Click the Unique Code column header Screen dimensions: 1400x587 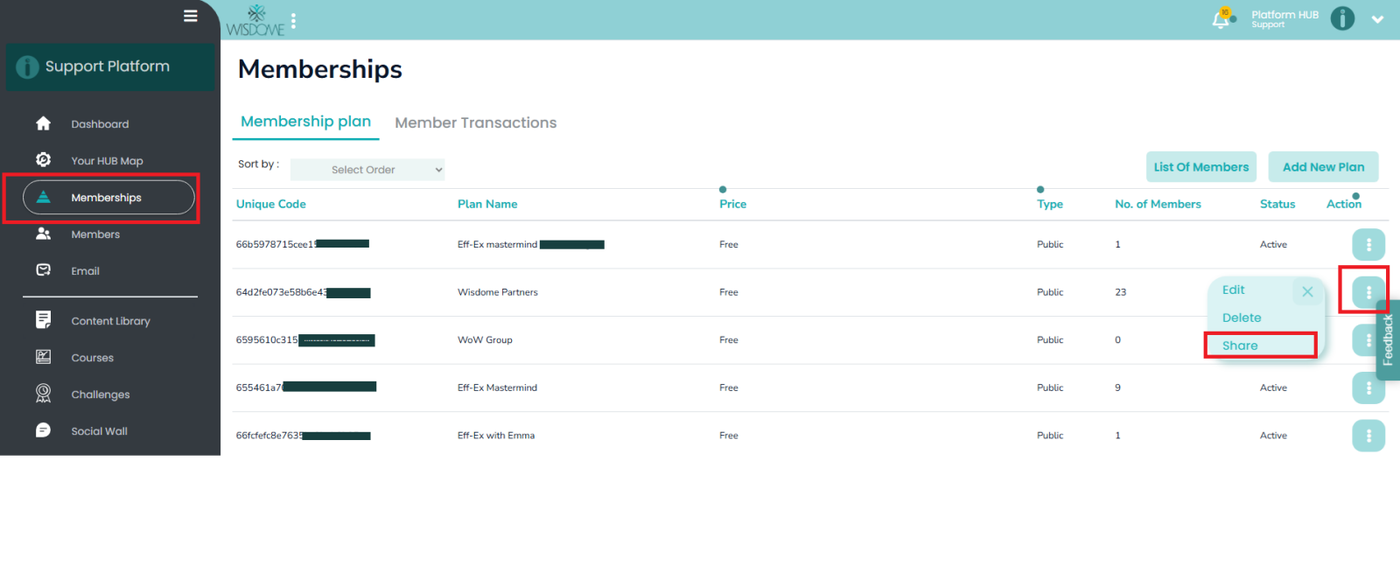pyautogui.click(x=271, y=204)
